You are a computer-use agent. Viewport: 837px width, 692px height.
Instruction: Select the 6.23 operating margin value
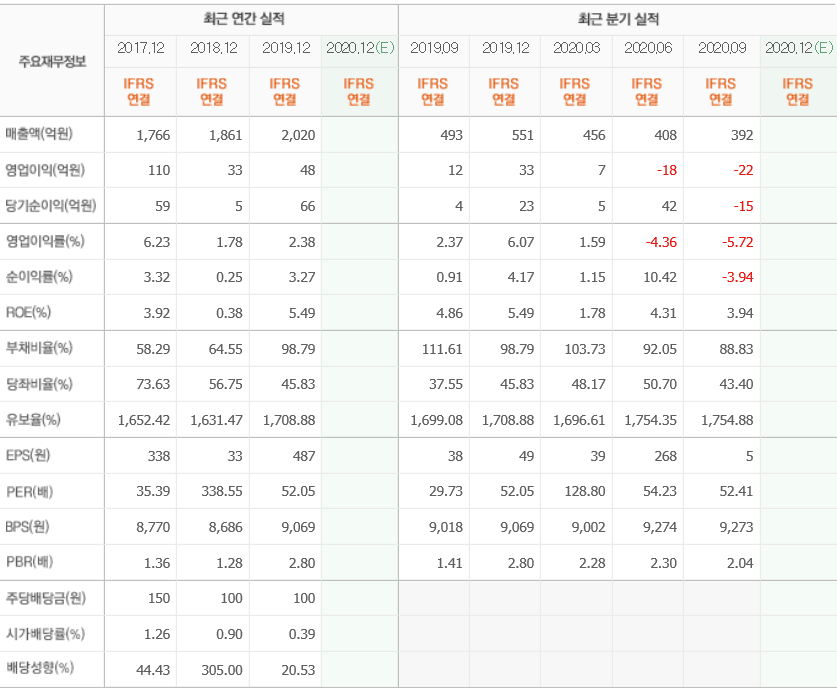(157, 242)
